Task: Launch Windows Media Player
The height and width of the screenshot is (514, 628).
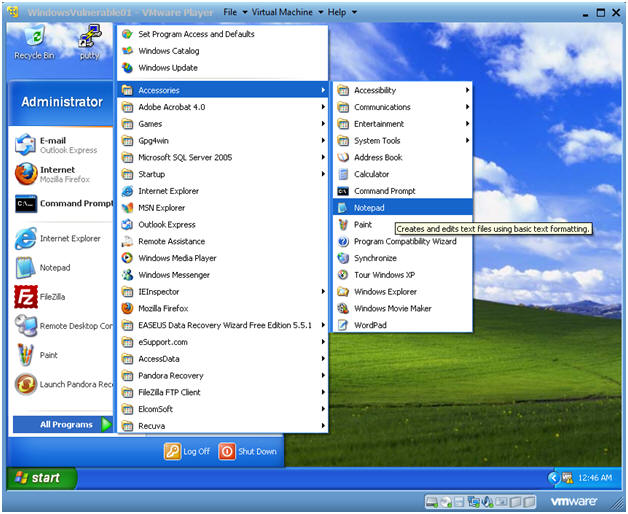Action: [223, 258]
